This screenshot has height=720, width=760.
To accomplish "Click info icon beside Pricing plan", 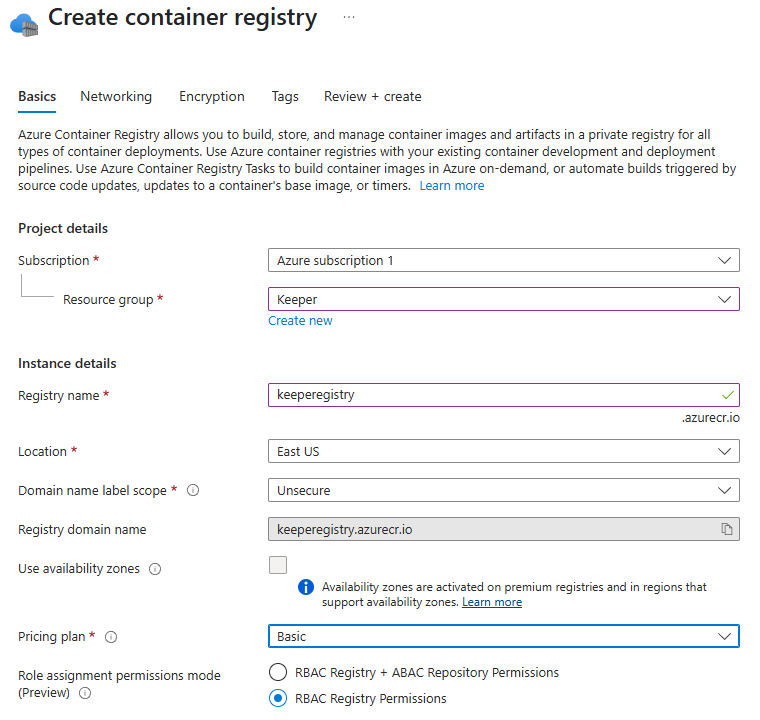I will (111, 637).
